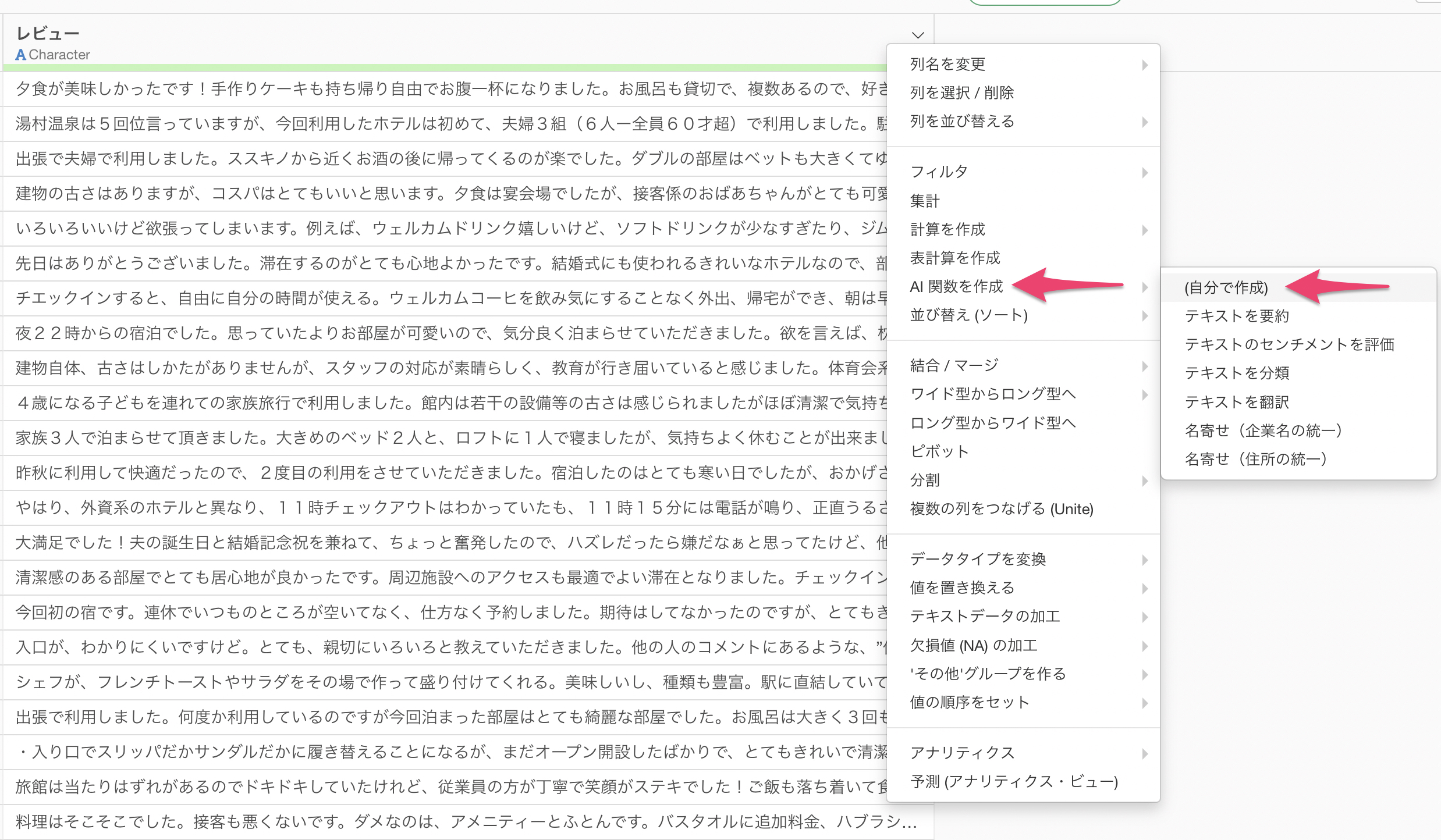Choose 集計 in the column menu
The height and width of the screenshot is (840, 1441).
pyautogui.click(x=925, y=201)
